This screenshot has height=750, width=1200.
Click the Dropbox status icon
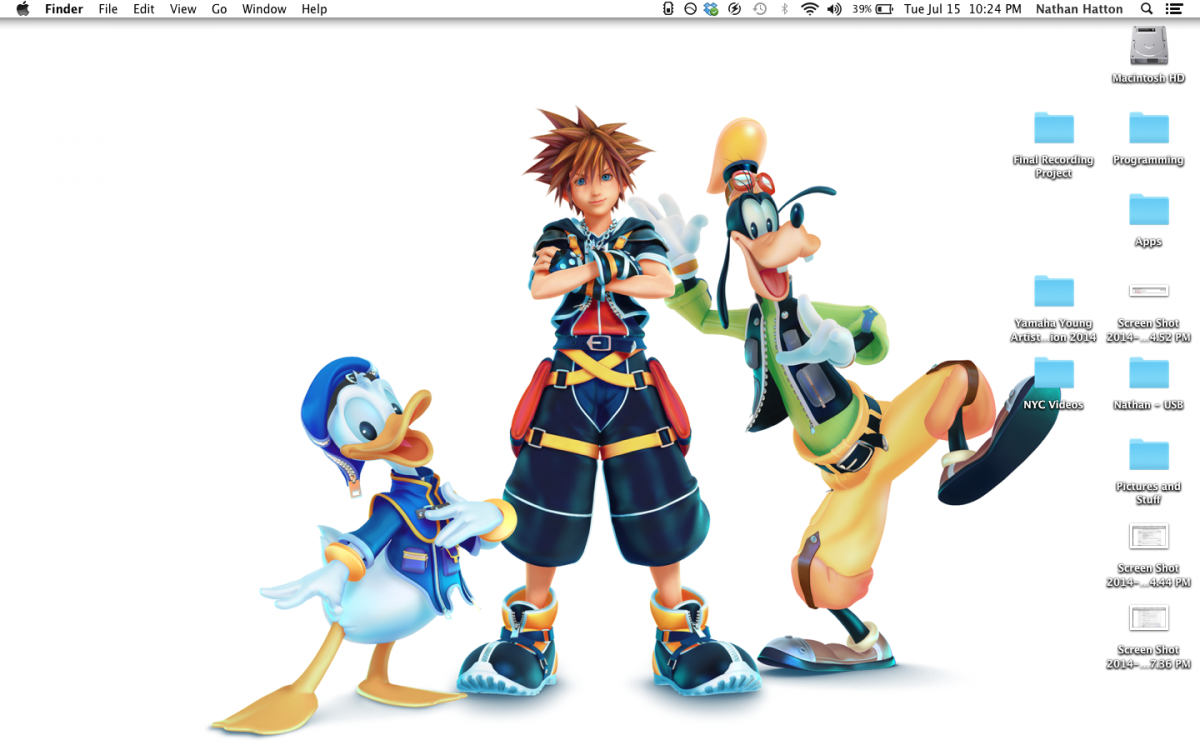click(711, 9)
